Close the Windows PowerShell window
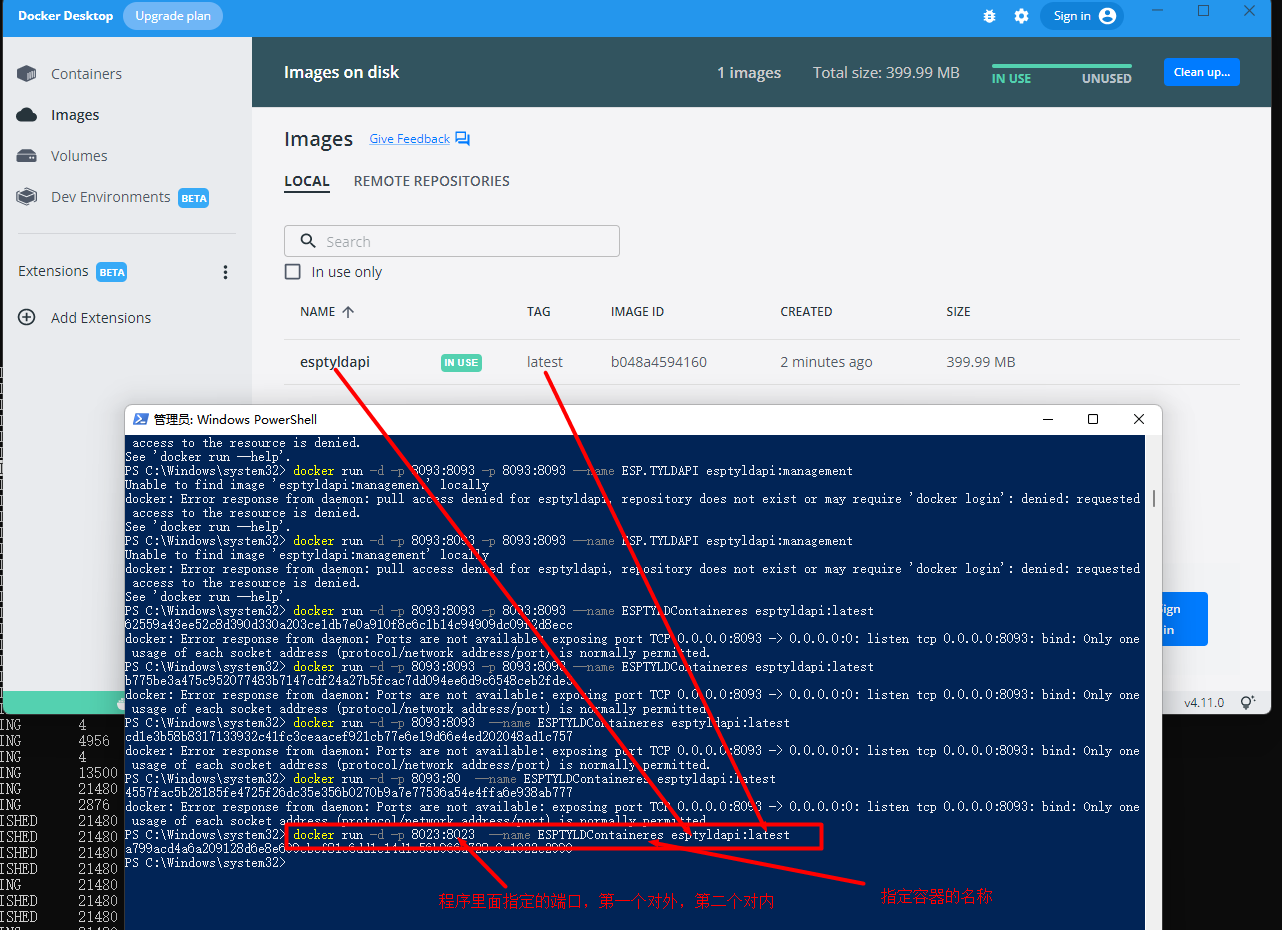1282x930 pixels. [x=1139, y=419]
